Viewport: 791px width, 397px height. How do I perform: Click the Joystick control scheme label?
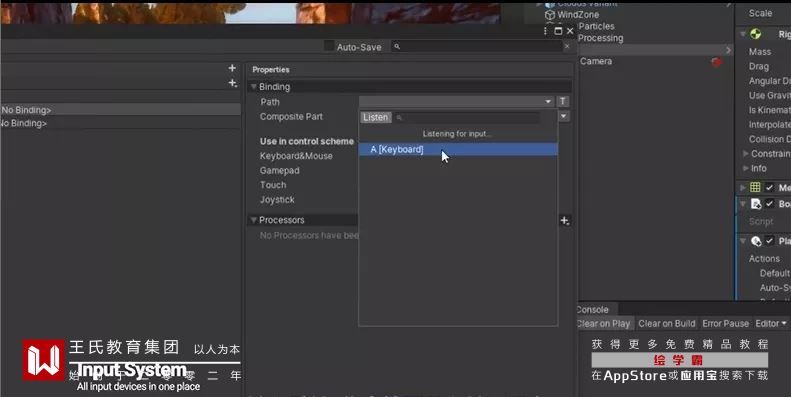(277, 200)
